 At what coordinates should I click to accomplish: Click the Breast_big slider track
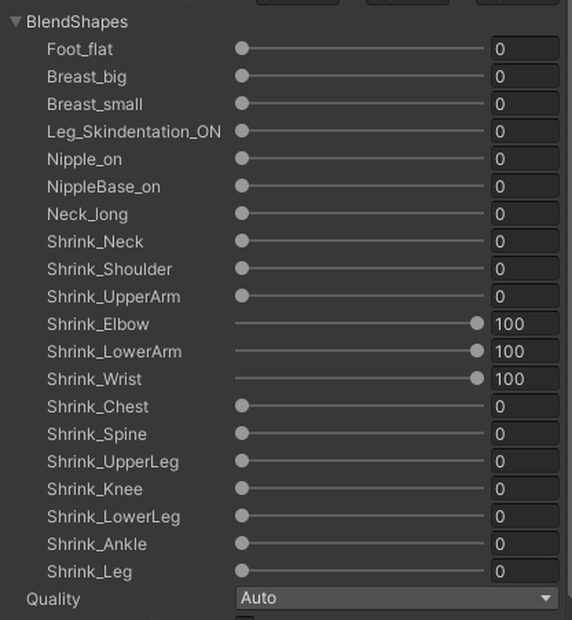pyautogui.click(x=359, y=76)
